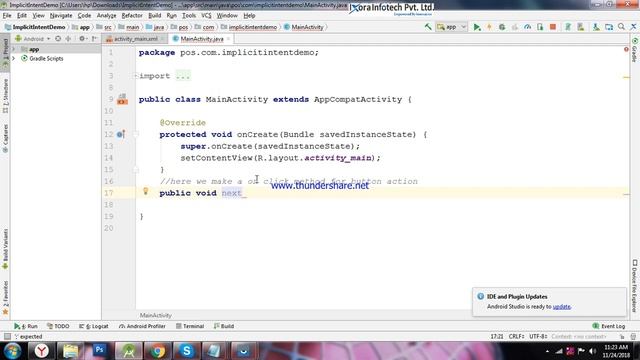Open File Explorer from taskbar
This screenshot has height=360, width=640.
point(70,350)
